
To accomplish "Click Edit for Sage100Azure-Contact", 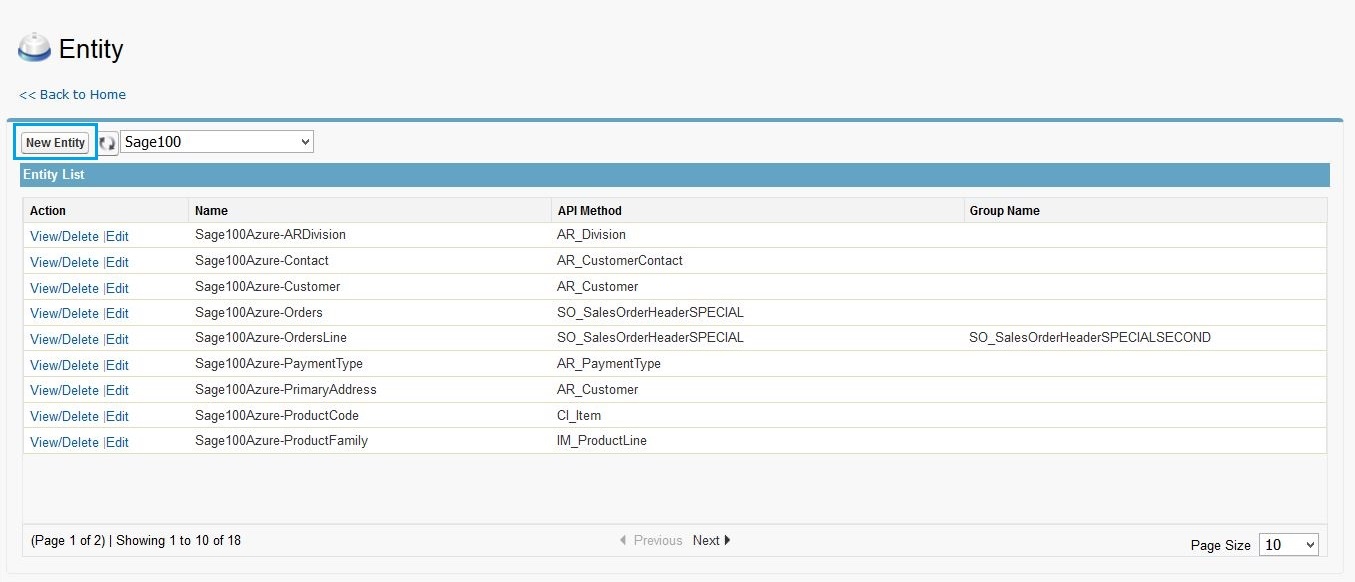I will 118,262.
